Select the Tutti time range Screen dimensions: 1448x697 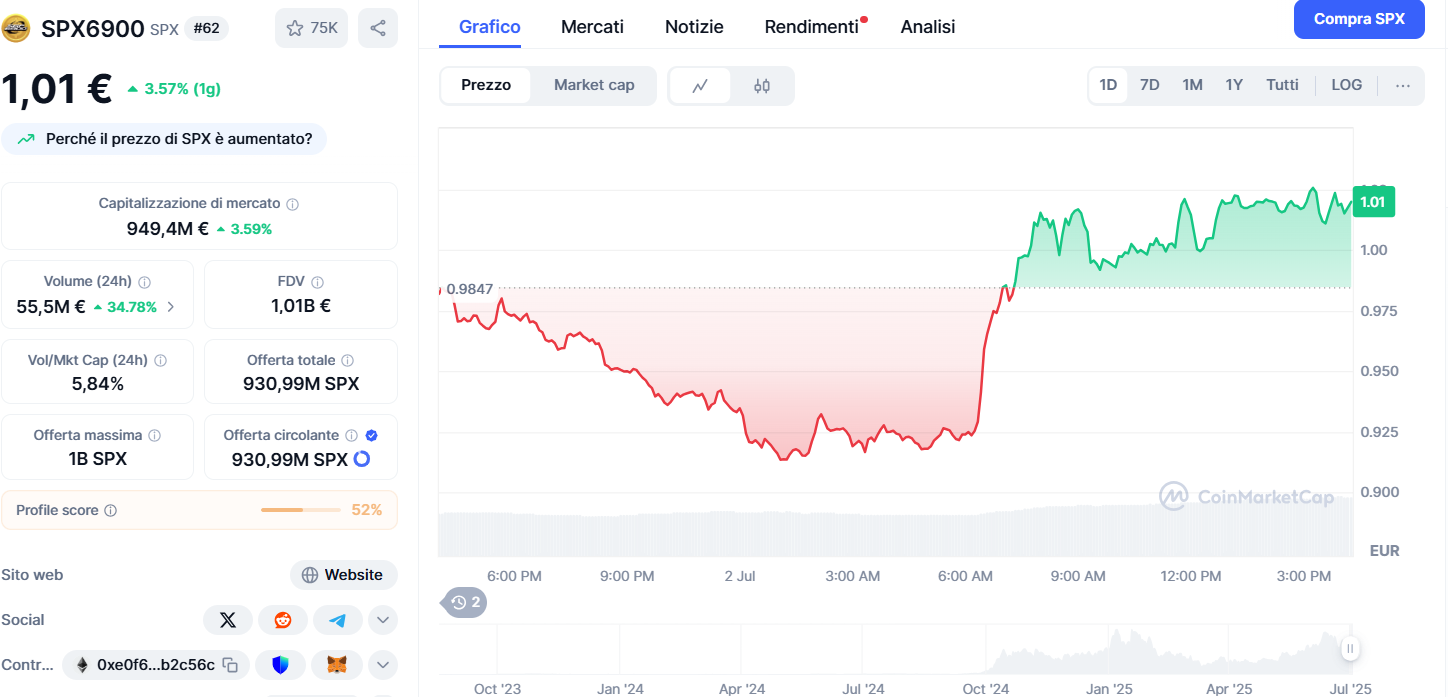(x=1282, y=85)
